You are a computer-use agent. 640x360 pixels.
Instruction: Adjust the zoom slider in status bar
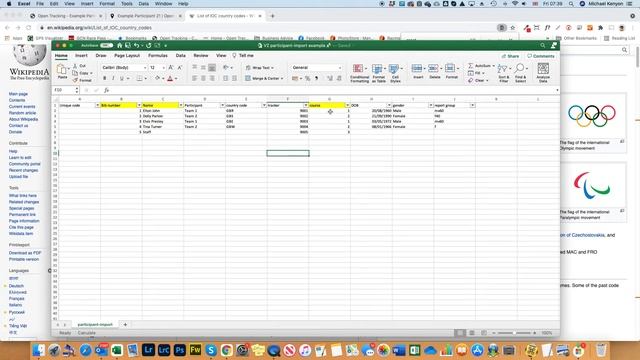514,333
